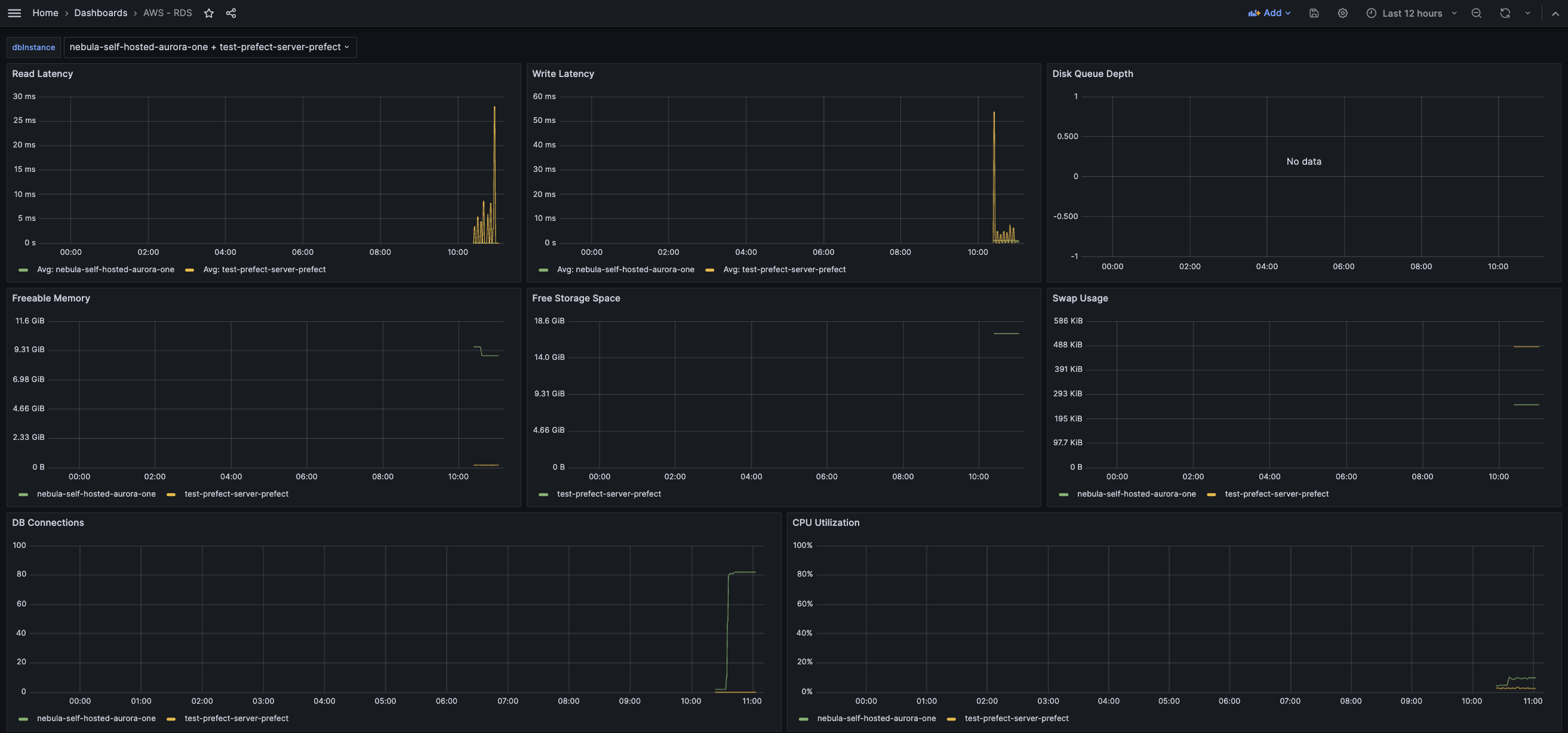The width and height of the screenshot is (1568, 733).
Task: Click the Last 12 hours time picker
Action: tap(1410, 13)
